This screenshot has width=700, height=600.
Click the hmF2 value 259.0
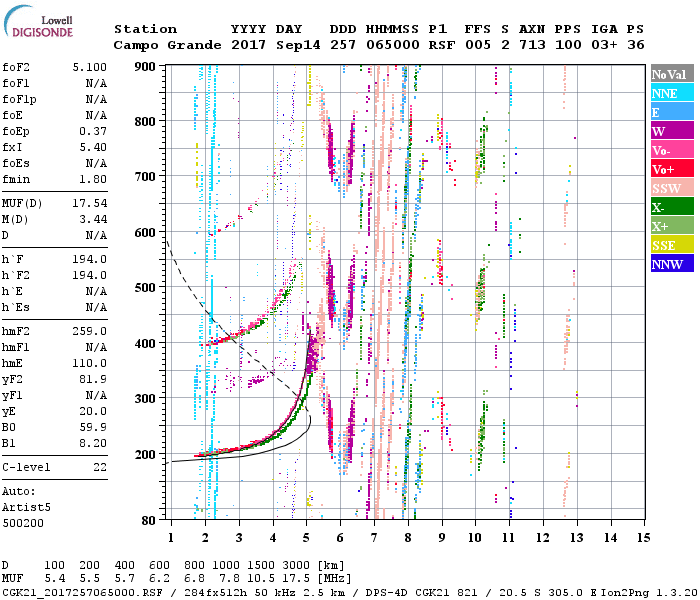pyautogui.click(x=90, y=331)
